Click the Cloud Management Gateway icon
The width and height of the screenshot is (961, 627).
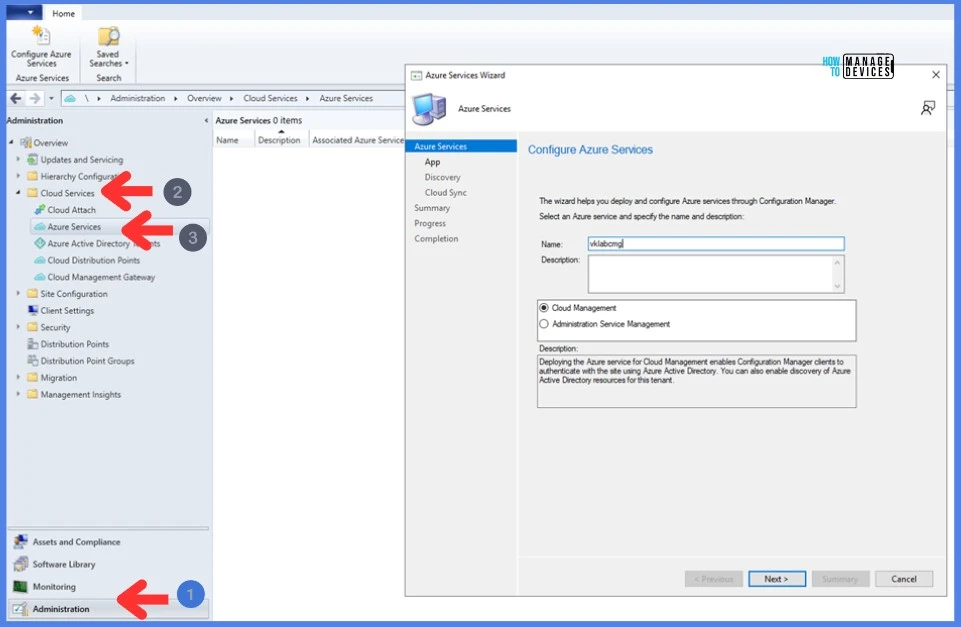[40, 277]
